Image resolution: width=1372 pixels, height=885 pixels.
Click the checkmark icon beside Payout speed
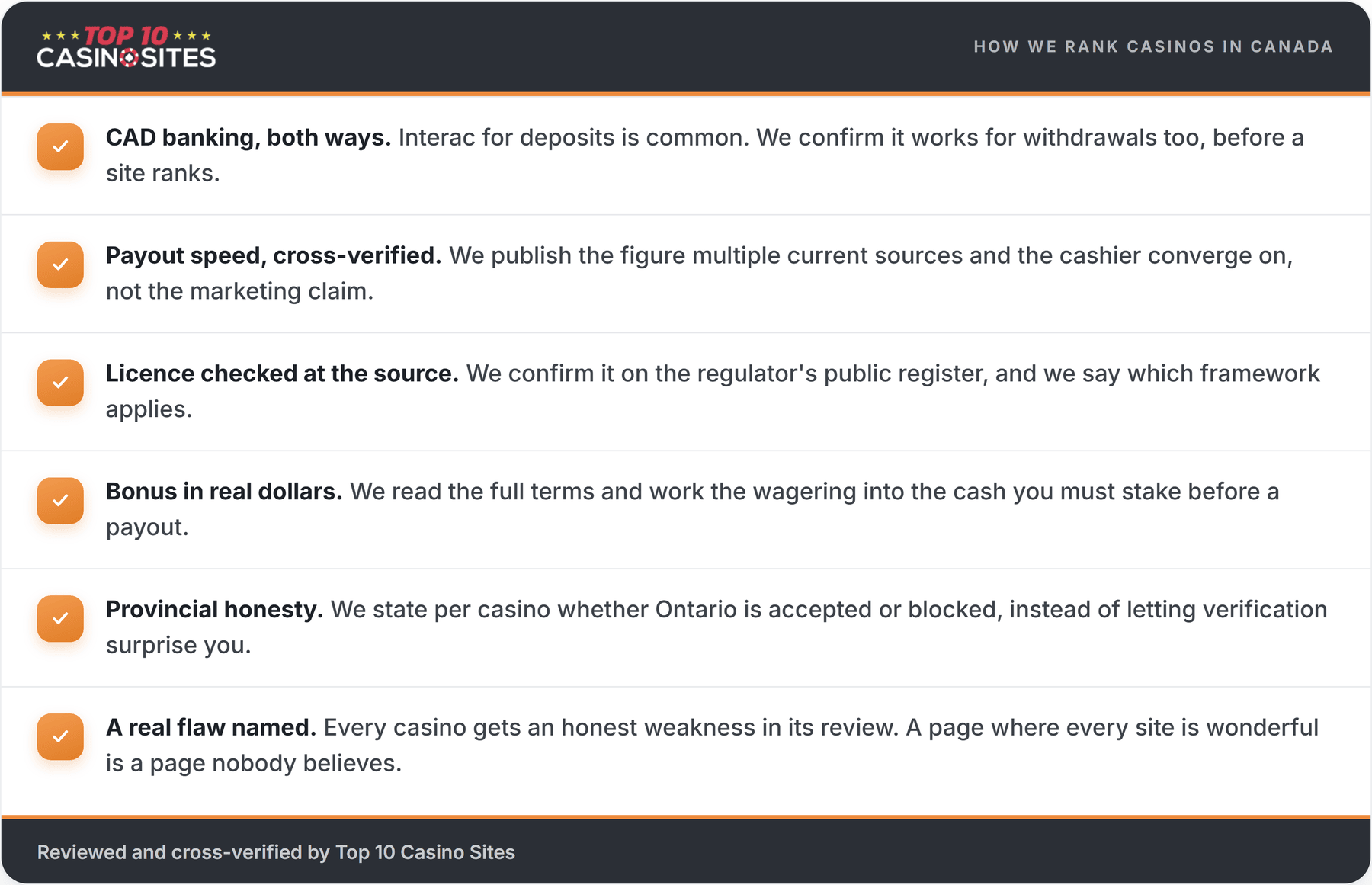[x=60, y=265]
